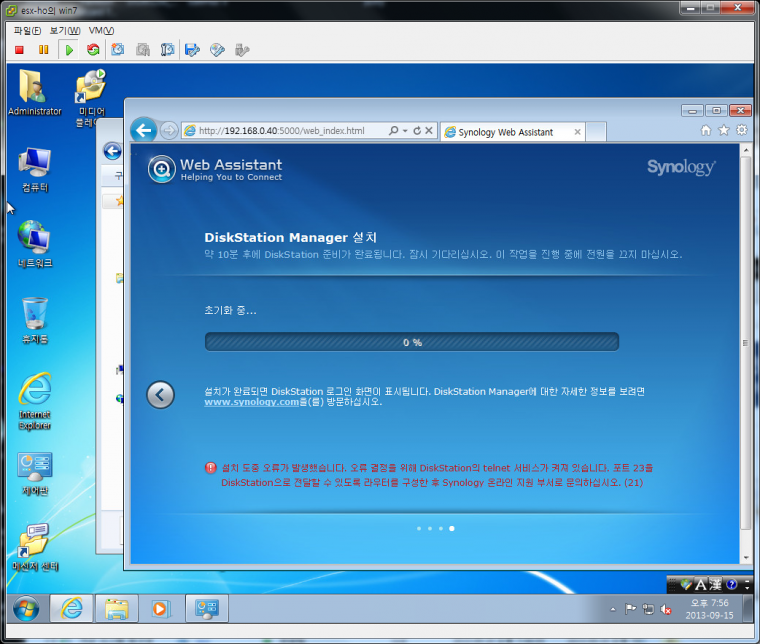Click the floppy connect toolbar icon
The width and height of the screenshot is (760, 644).
click(192, 50)
